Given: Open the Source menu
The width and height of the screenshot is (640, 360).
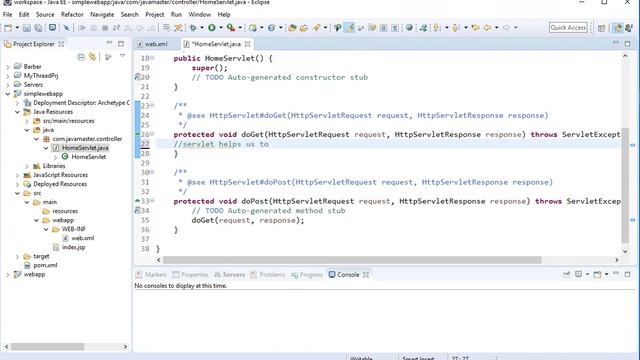Looking at the screenshot, I should 45,14.
